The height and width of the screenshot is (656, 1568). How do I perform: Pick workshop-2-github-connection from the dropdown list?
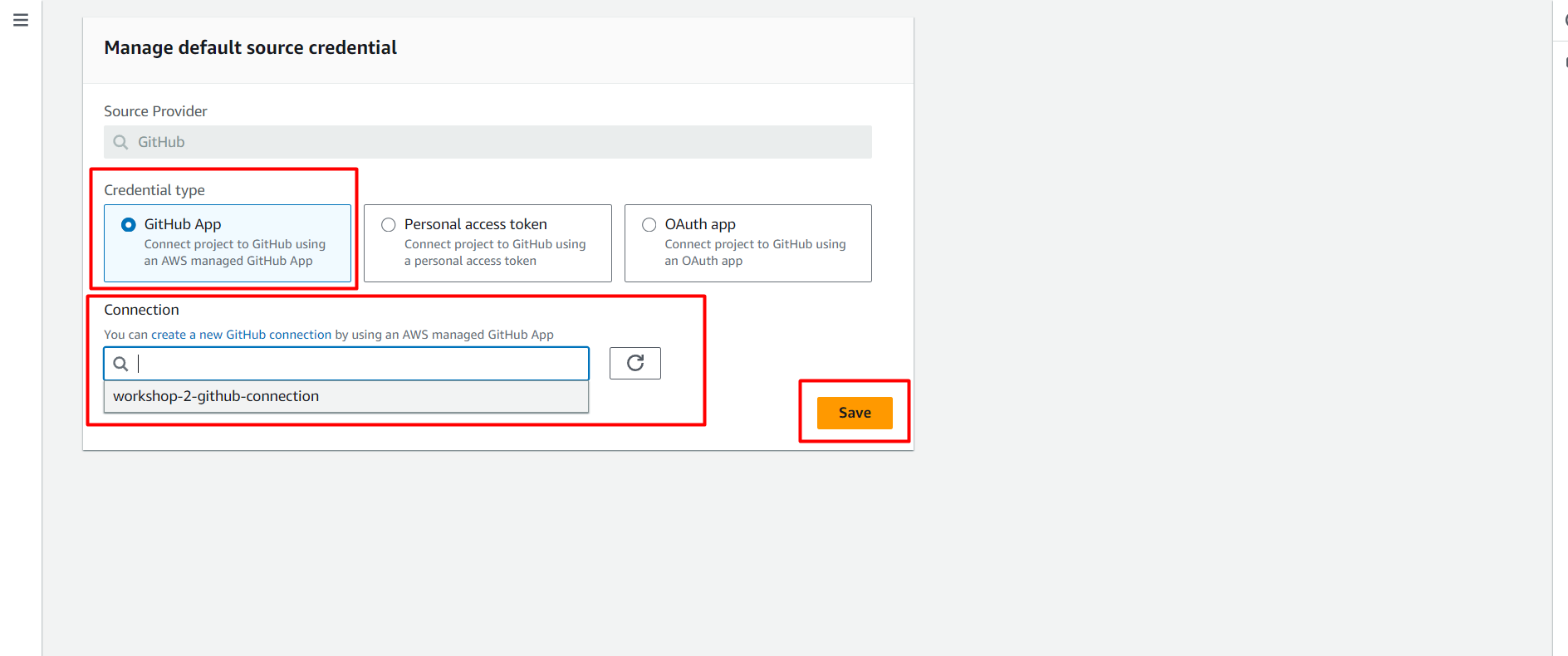pyautogui.click(x=216, y=396)
